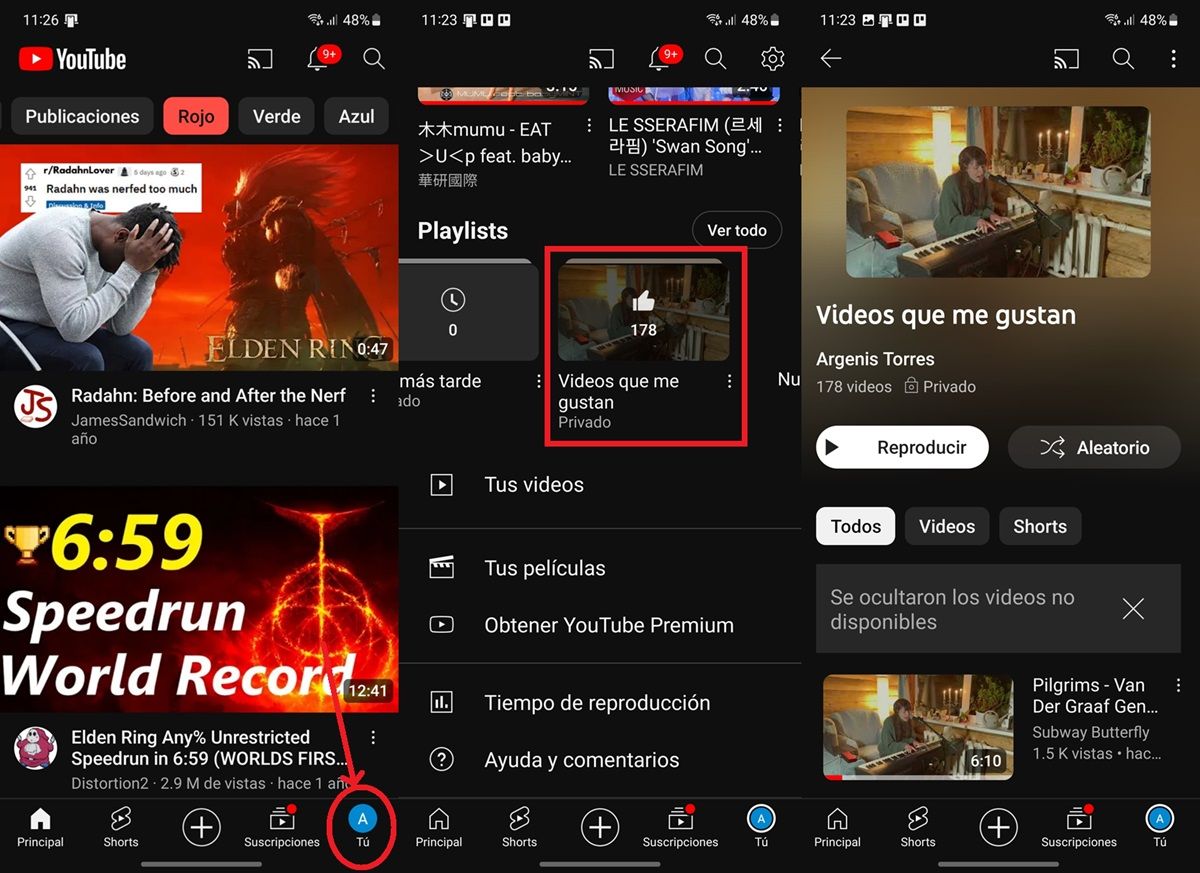This screenshot has height=873, width=1200.
Task: Tap Ver todo next to Playlists
Action: 737,230
